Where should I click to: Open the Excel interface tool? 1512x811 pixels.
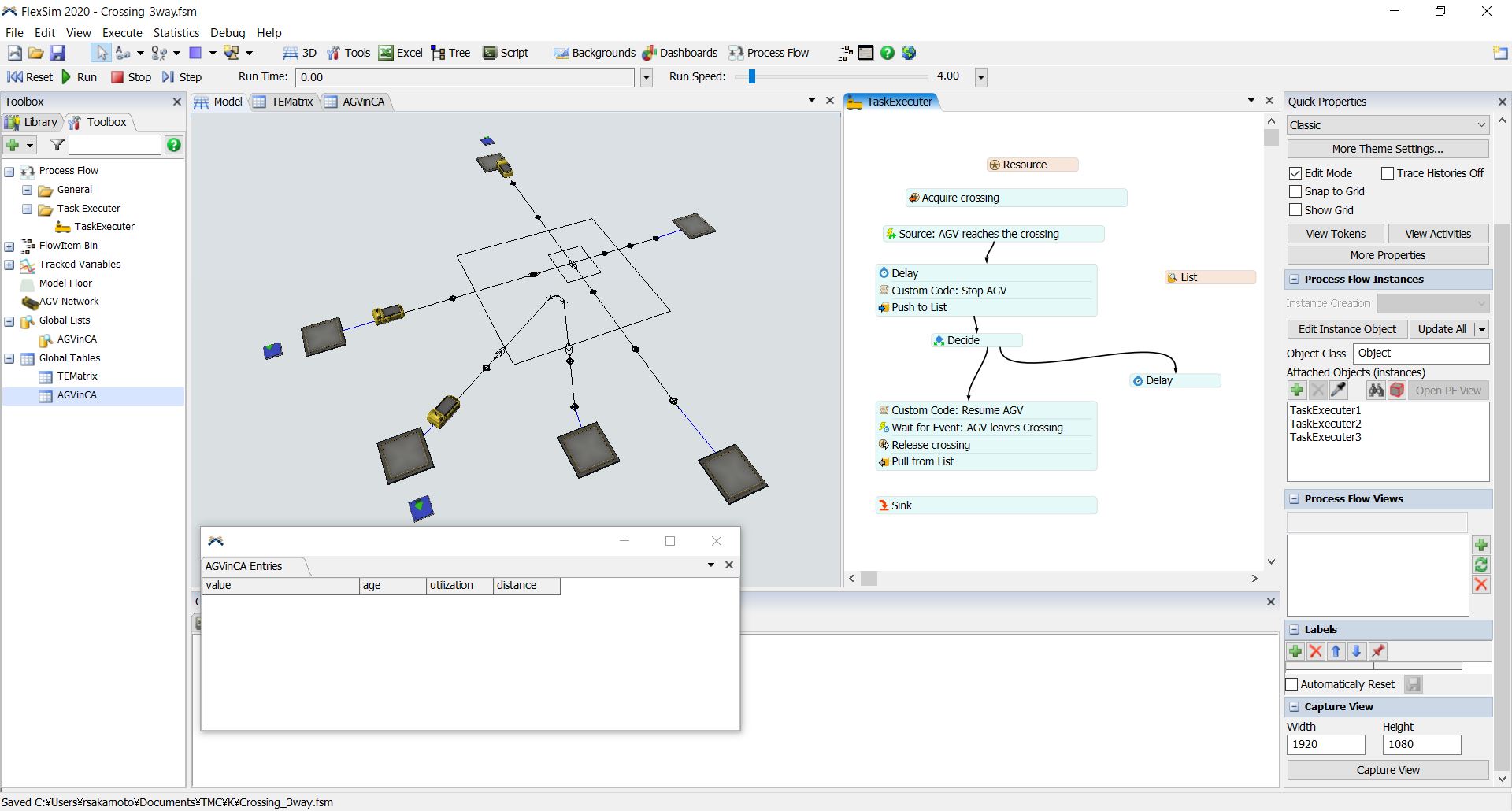[400, 53]
